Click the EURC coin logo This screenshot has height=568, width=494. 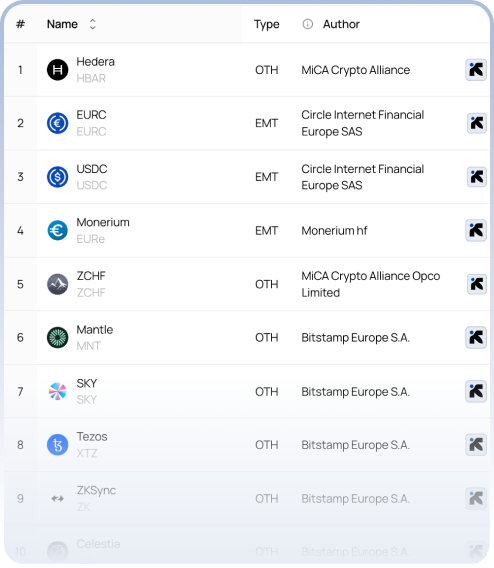(58, 123)
